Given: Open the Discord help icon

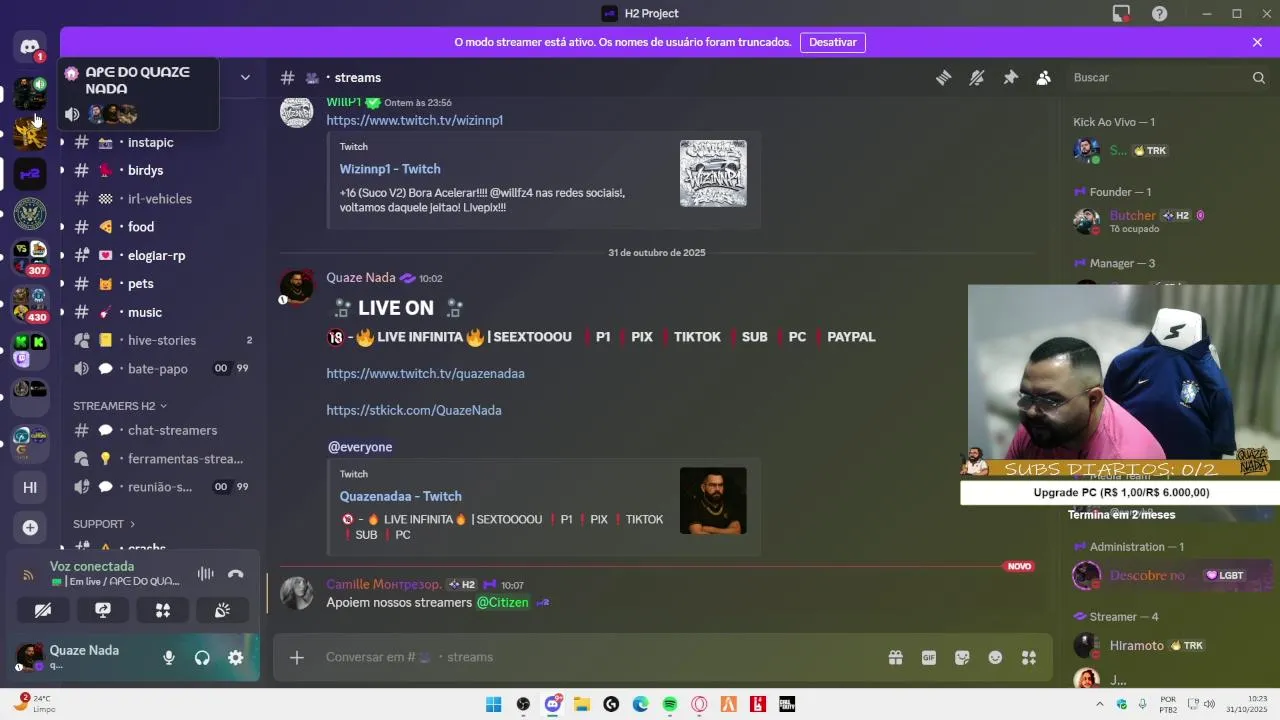Looking at the screenshot, I should pyautogui.click(x=1159, y=13).
